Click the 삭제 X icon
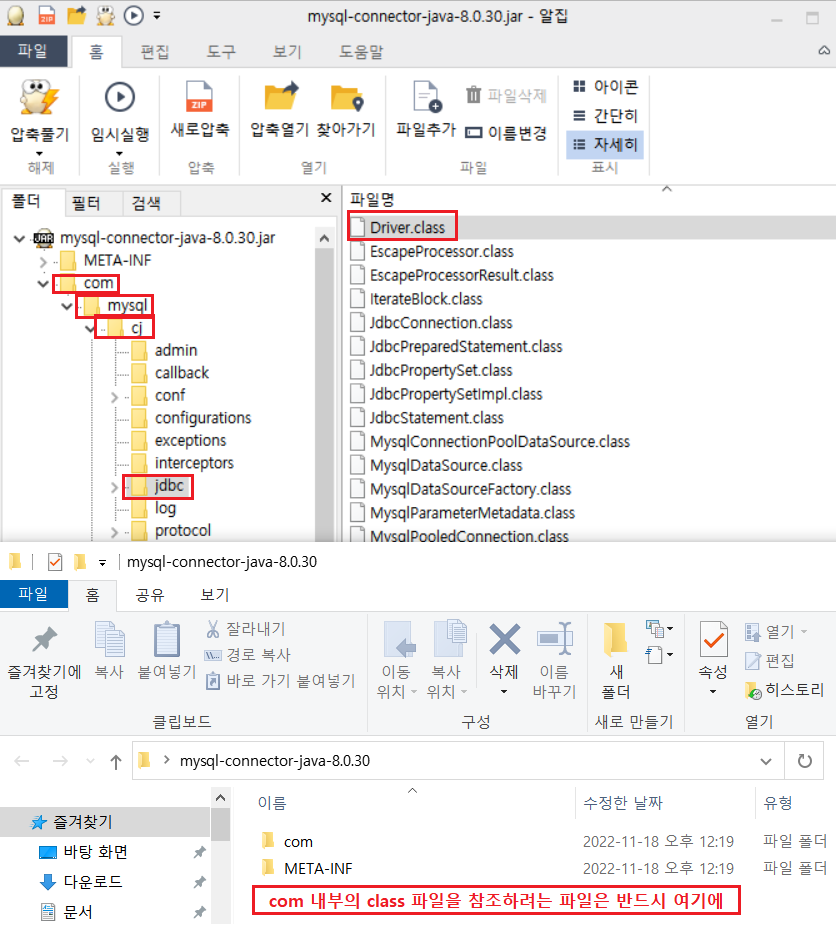836x926 pixels. [x=505, y=639]
